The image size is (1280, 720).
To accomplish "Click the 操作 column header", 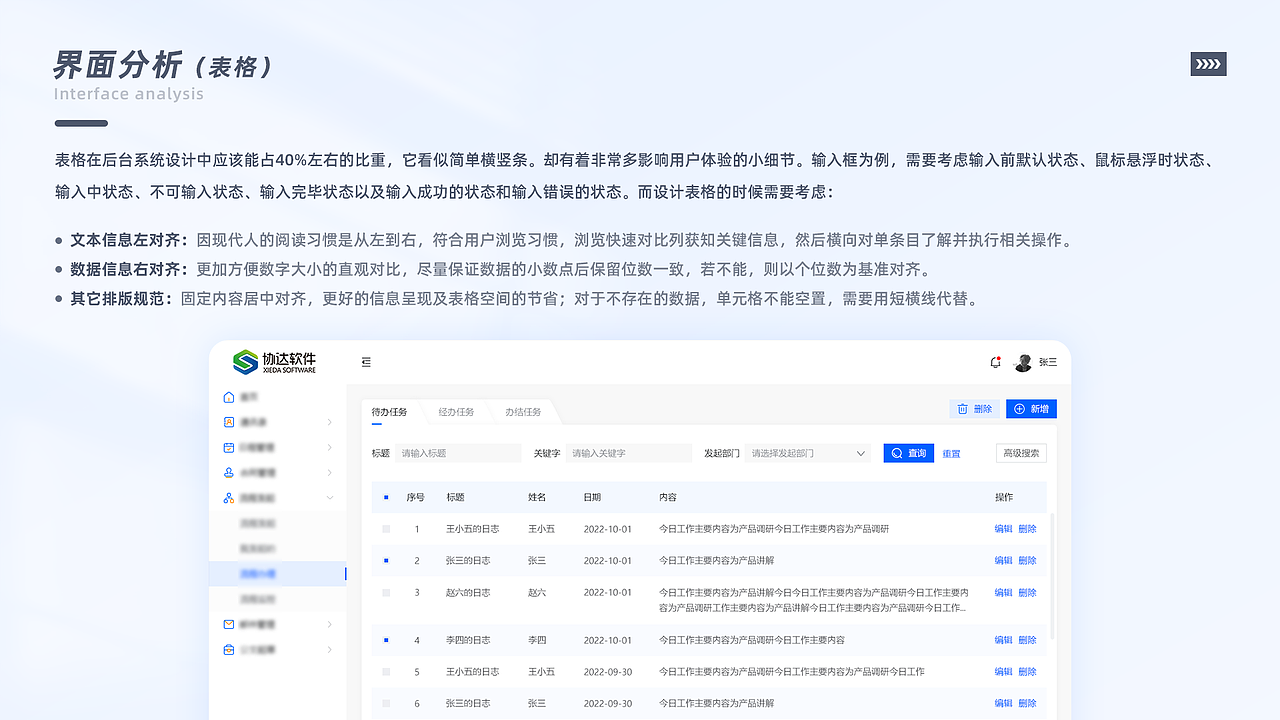I will pyautogui.click(x=1004, y=497).
